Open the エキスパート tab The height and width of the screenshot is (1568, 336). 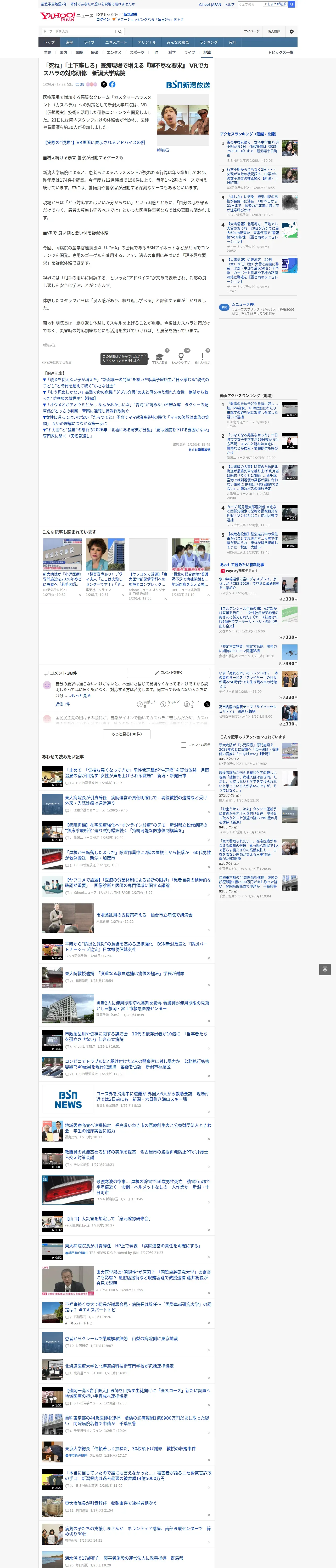click(x=116, y=42)
